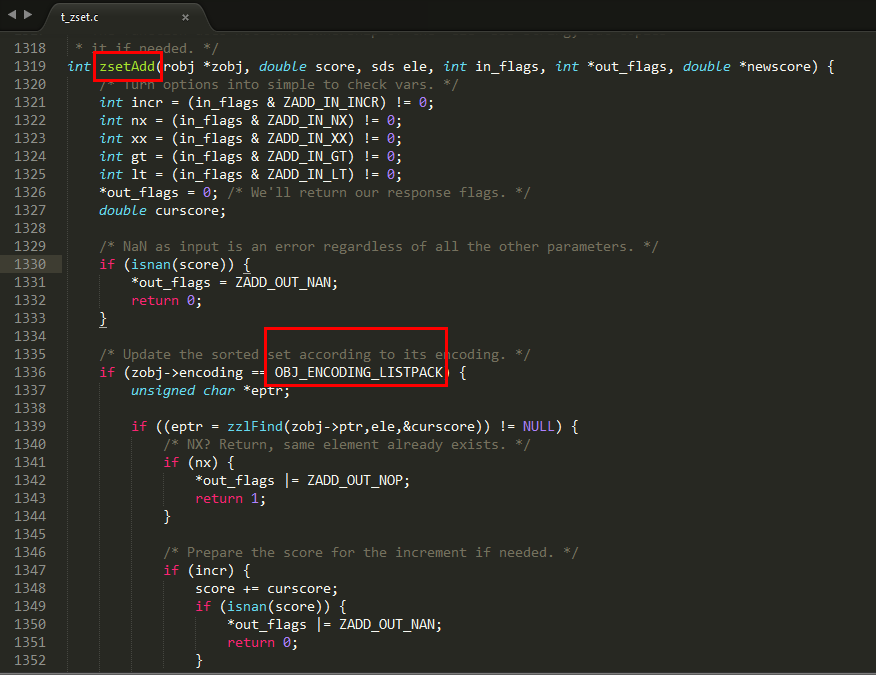Close the t_zset.c tab

(185, 17)
